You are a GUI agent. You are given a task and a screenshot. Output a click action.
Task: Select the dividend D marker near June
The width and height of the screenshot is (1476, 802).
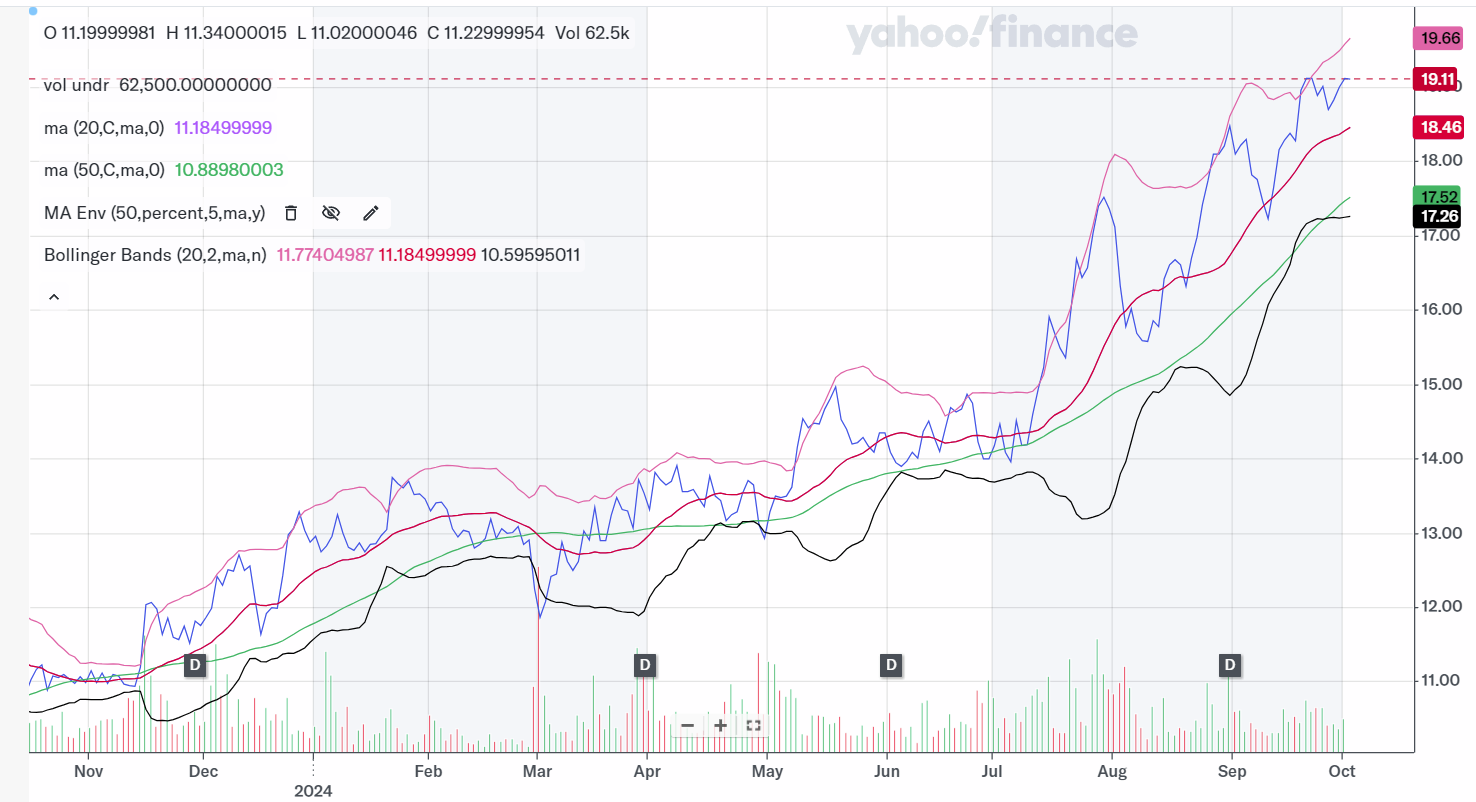(x=890, y=664)
